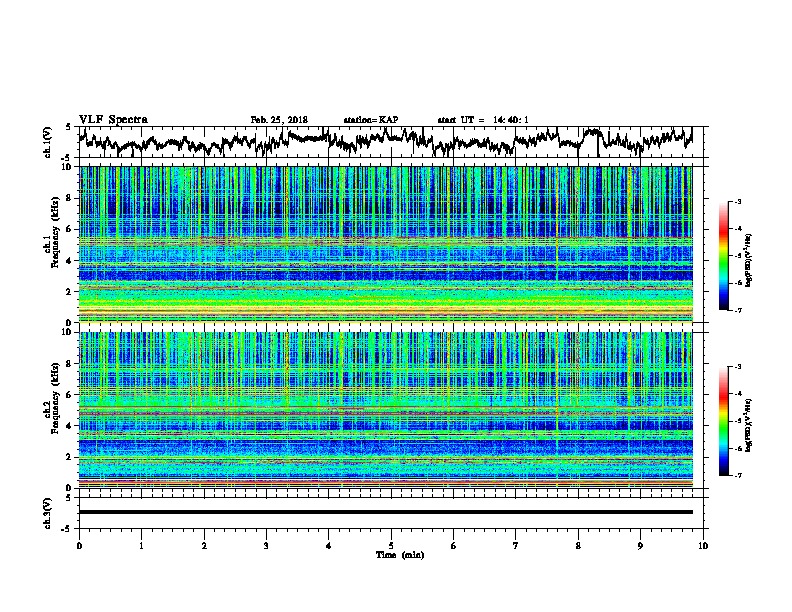This screenshot has width=792, height=612.
Task: Click the black ch.3(V) flat trace line
Action: (x=385, y=512)
